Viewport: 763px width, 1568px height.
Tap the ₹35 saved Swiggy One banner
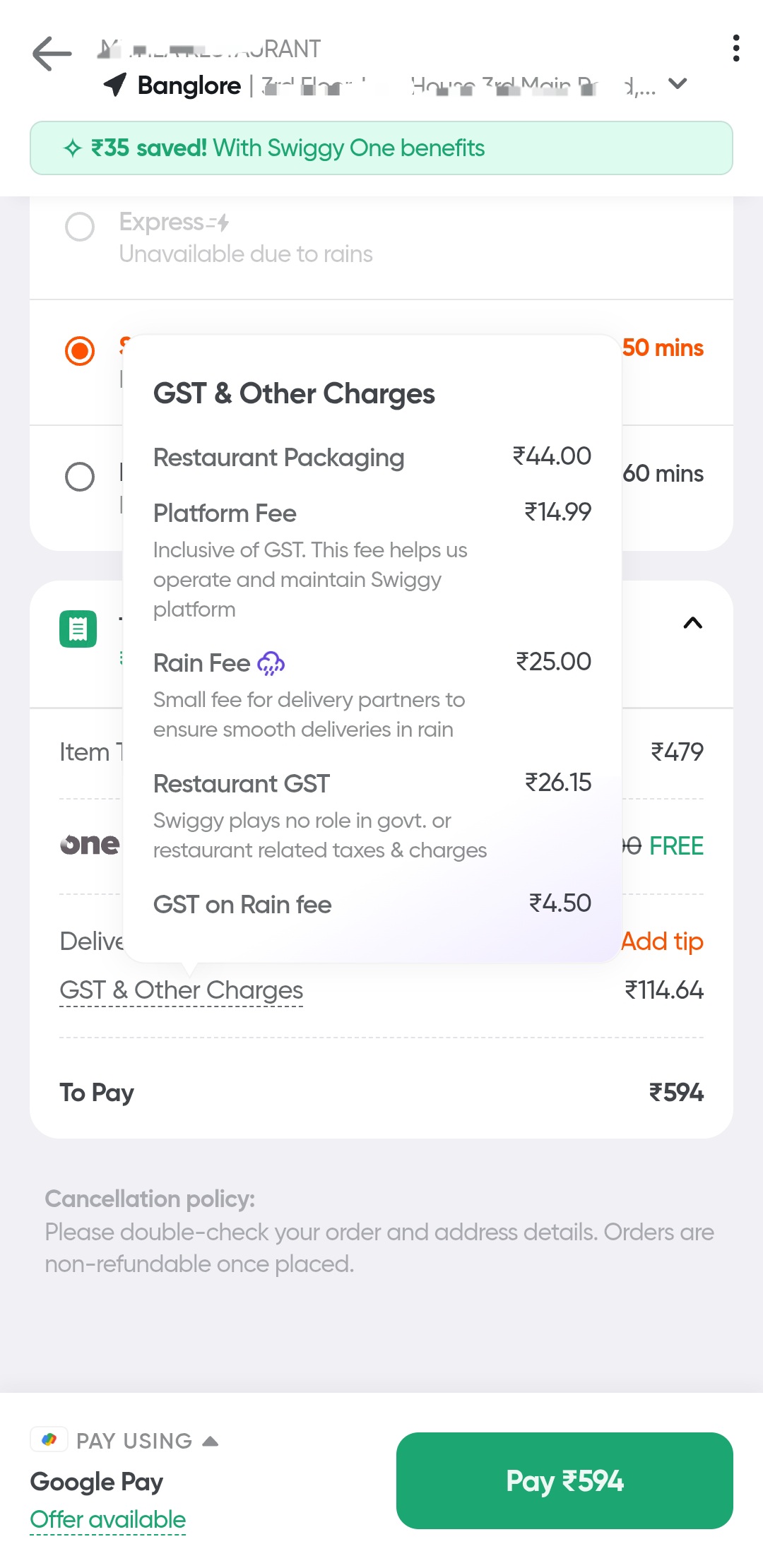[x=381, y=148]
